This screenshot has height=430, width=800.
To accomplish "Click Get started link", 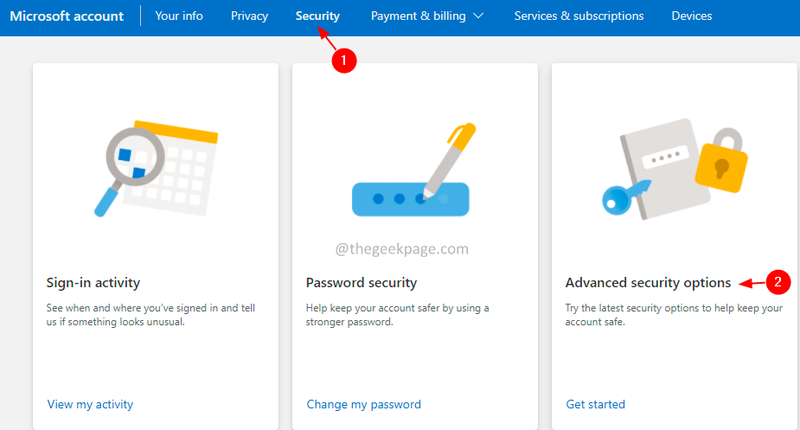I will [x=595, y=404].
